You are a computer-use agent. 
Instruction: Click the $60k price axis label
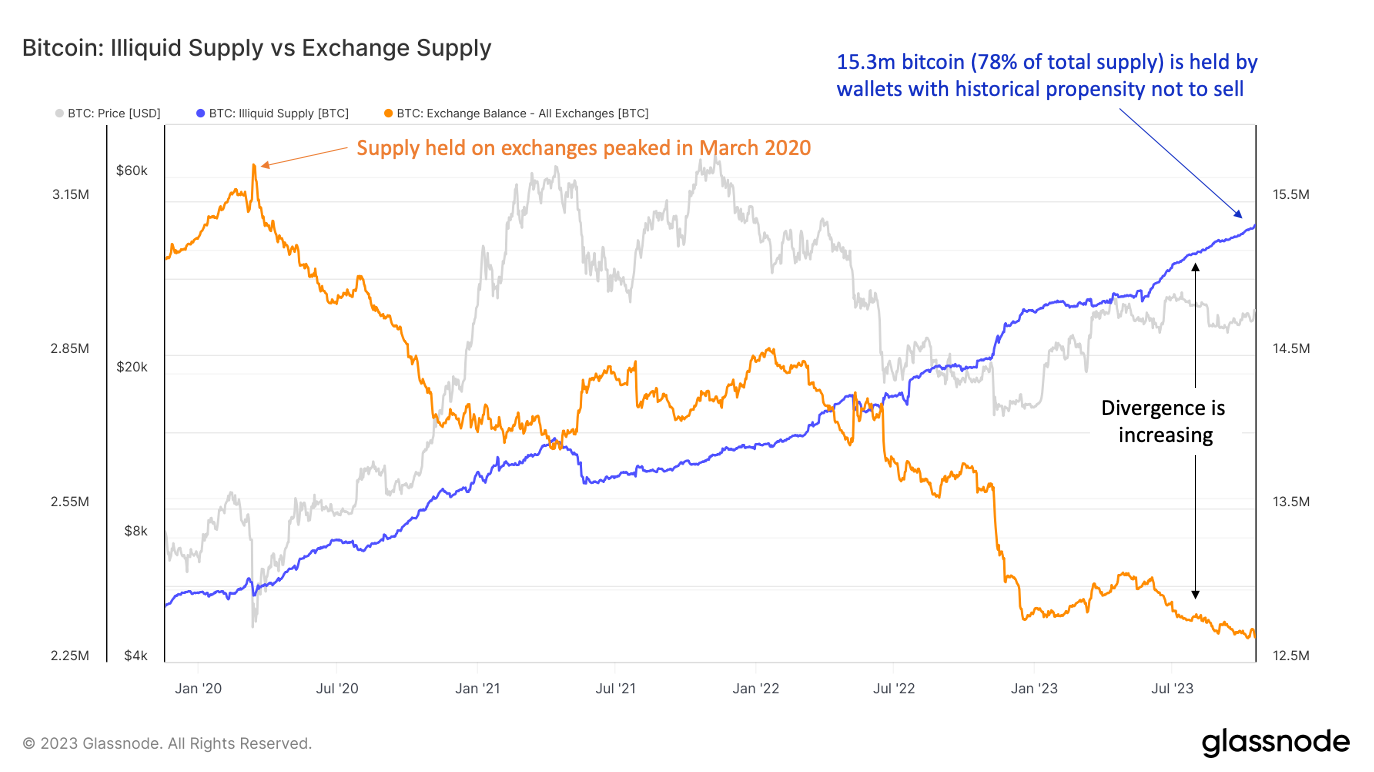132,170
